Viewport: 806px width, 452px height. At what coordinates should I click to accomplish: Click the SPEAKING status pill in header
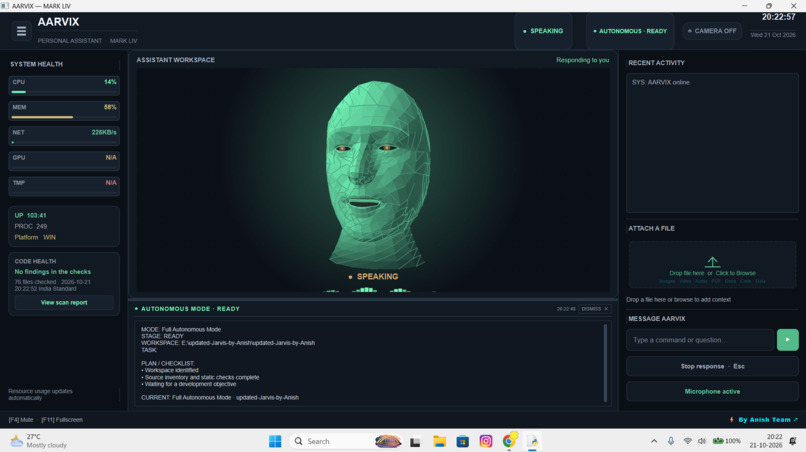click(x=543, y=31)
